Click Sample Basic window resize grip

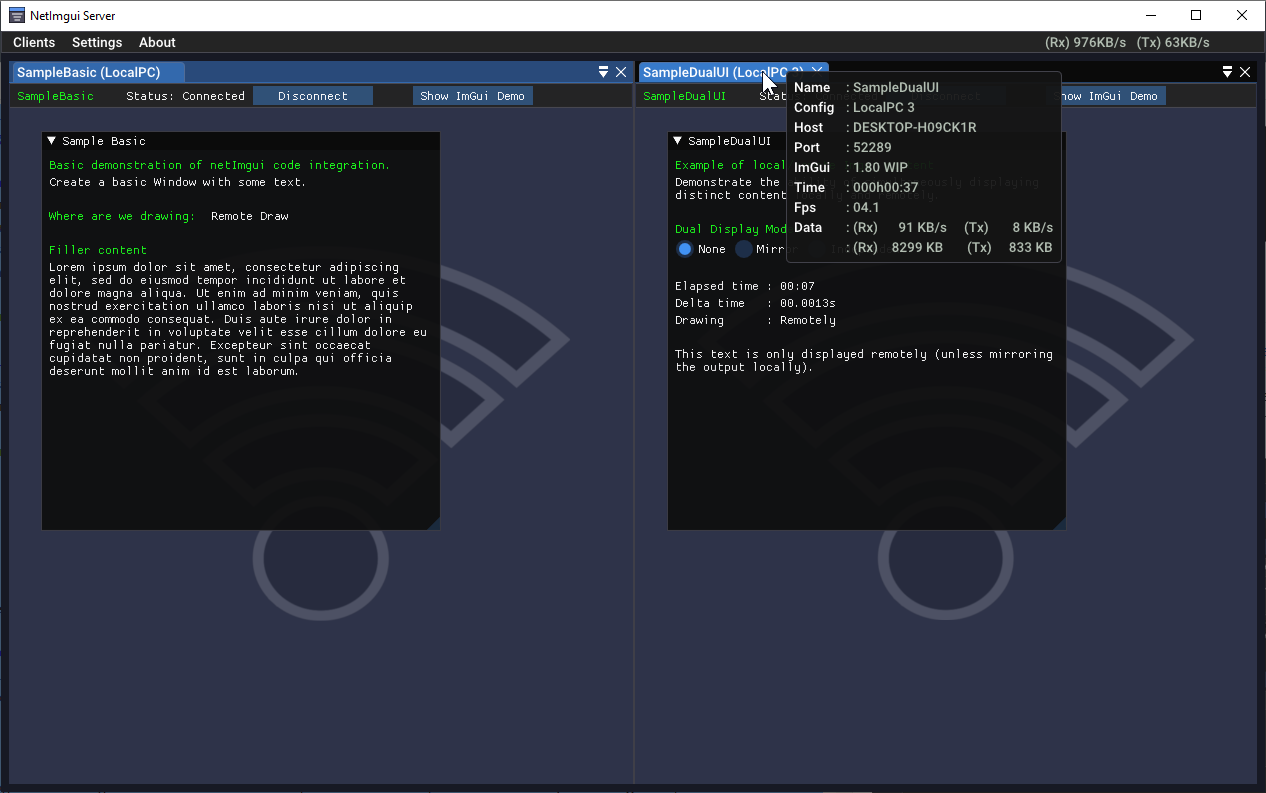click(x=433, y=523)
